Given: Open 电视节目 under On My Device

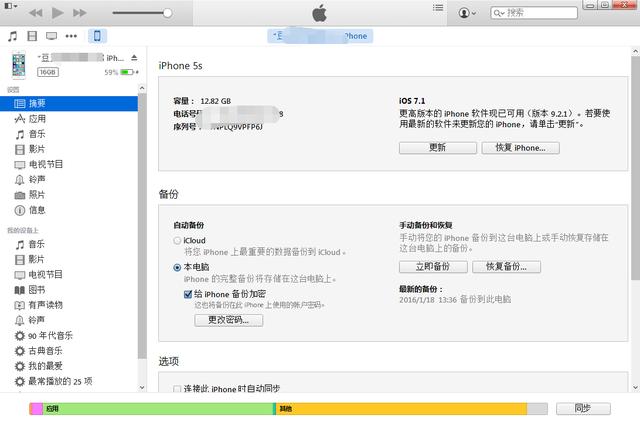Looking at the screenshot, I should click(x=69, y=275).
